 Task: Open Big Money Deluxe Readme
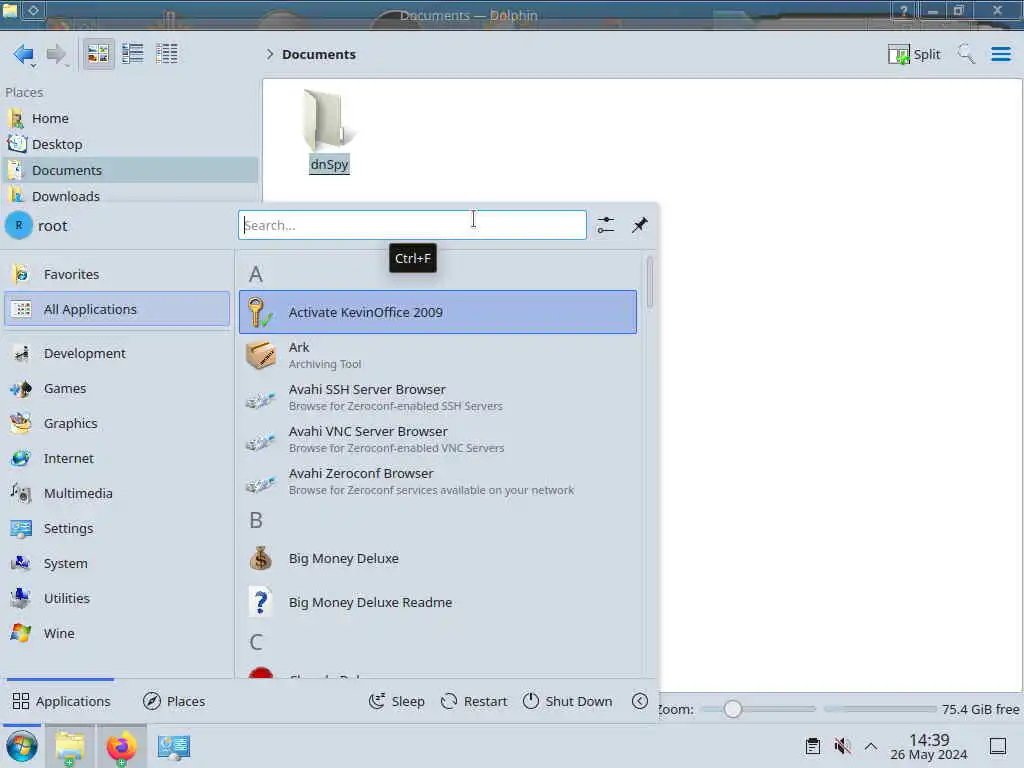[x=438, y=602]
